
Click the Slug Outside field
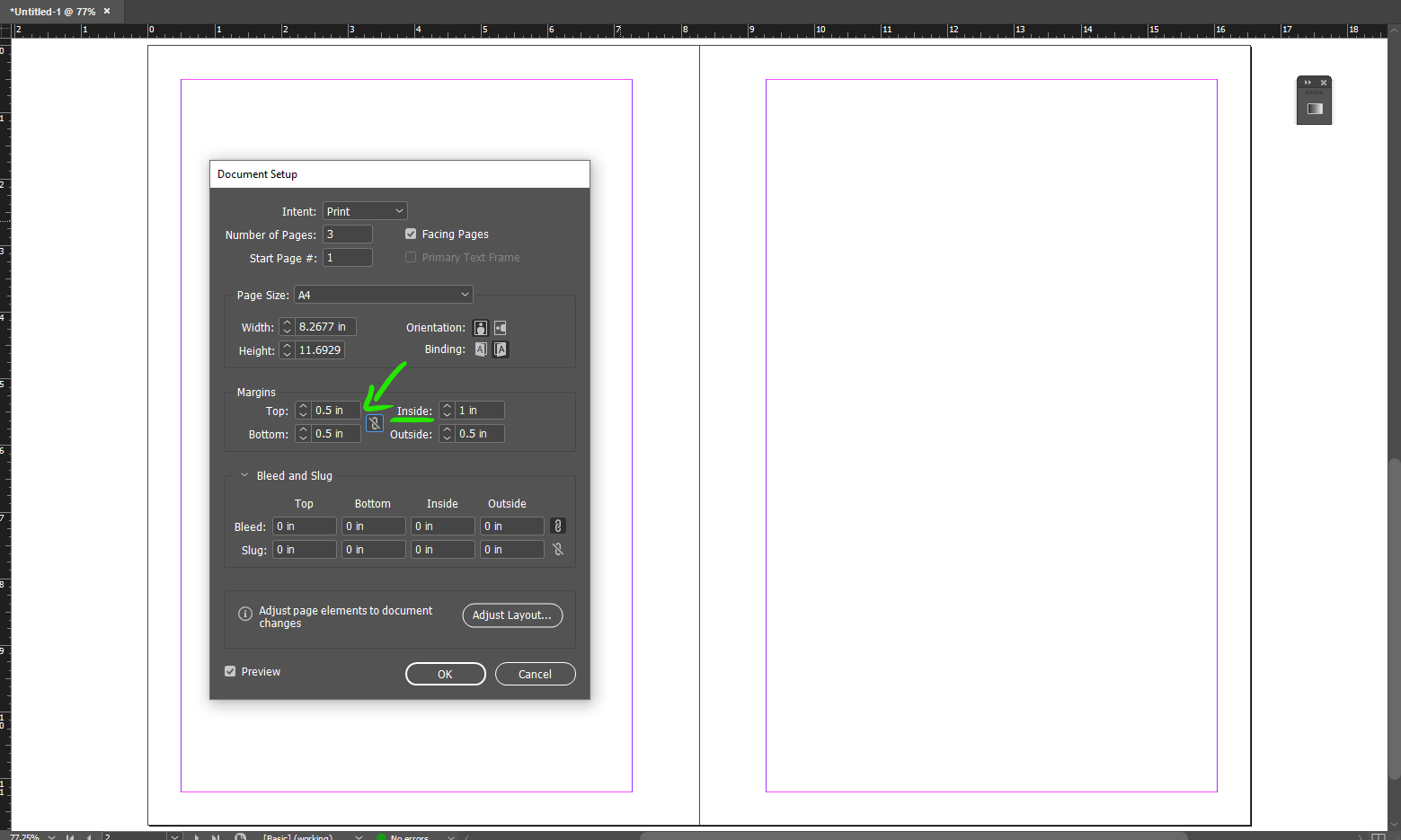coord(512,550)
